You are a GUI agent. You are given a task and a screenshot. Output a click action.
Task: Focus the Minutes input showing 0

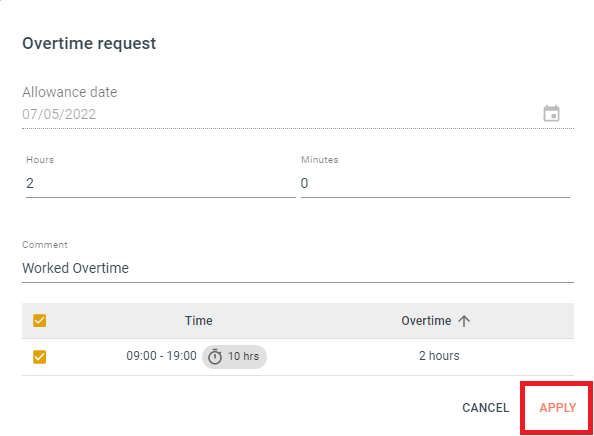(435, 183)
